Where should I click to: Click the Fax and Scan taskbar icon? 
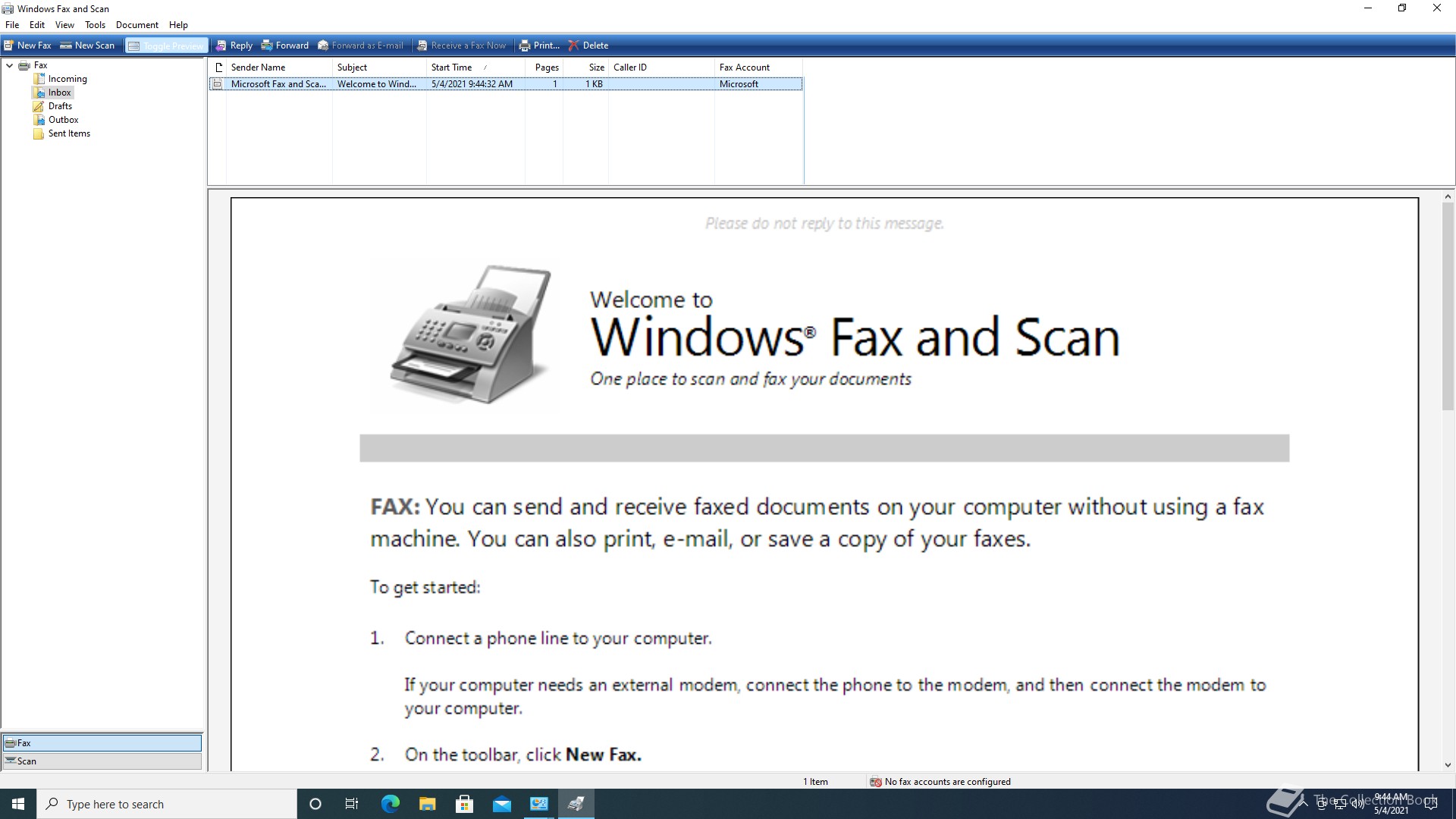(576, 804)
